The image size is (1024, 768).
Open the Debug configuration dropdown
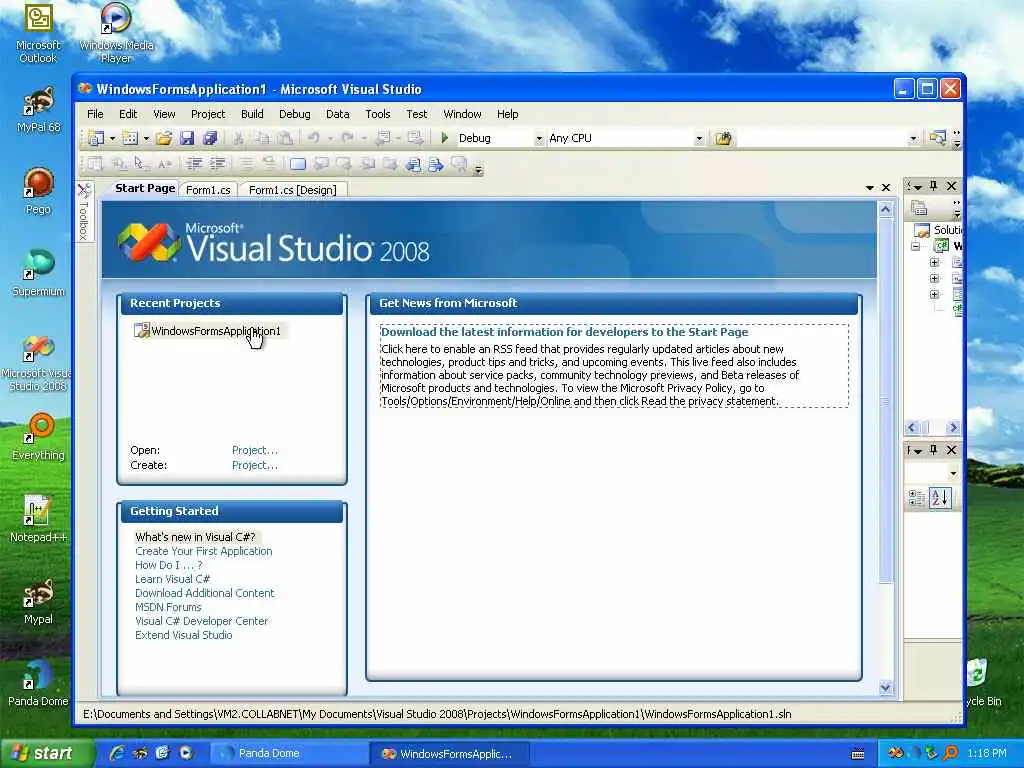(539, 138)
